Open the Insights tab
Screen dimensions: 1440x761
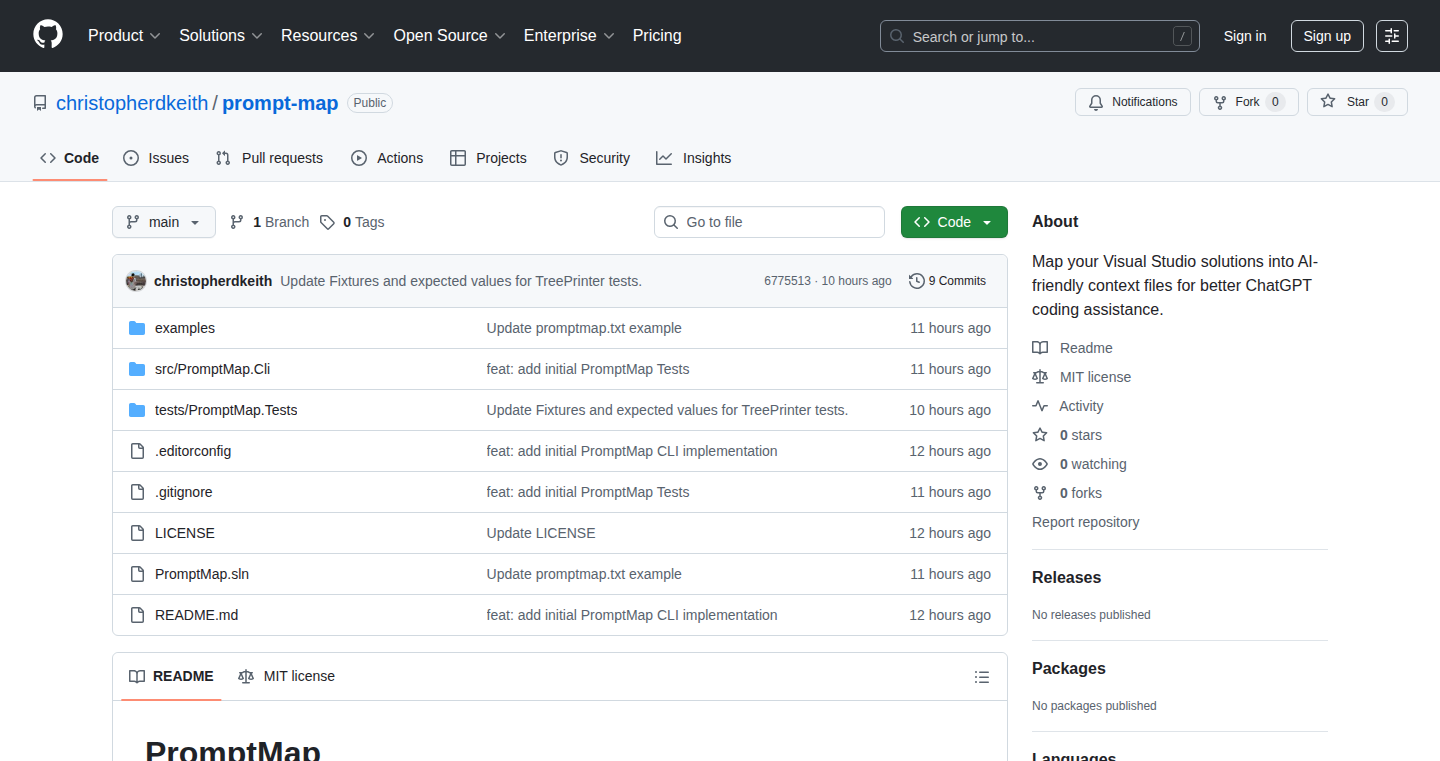coord(694,158)
